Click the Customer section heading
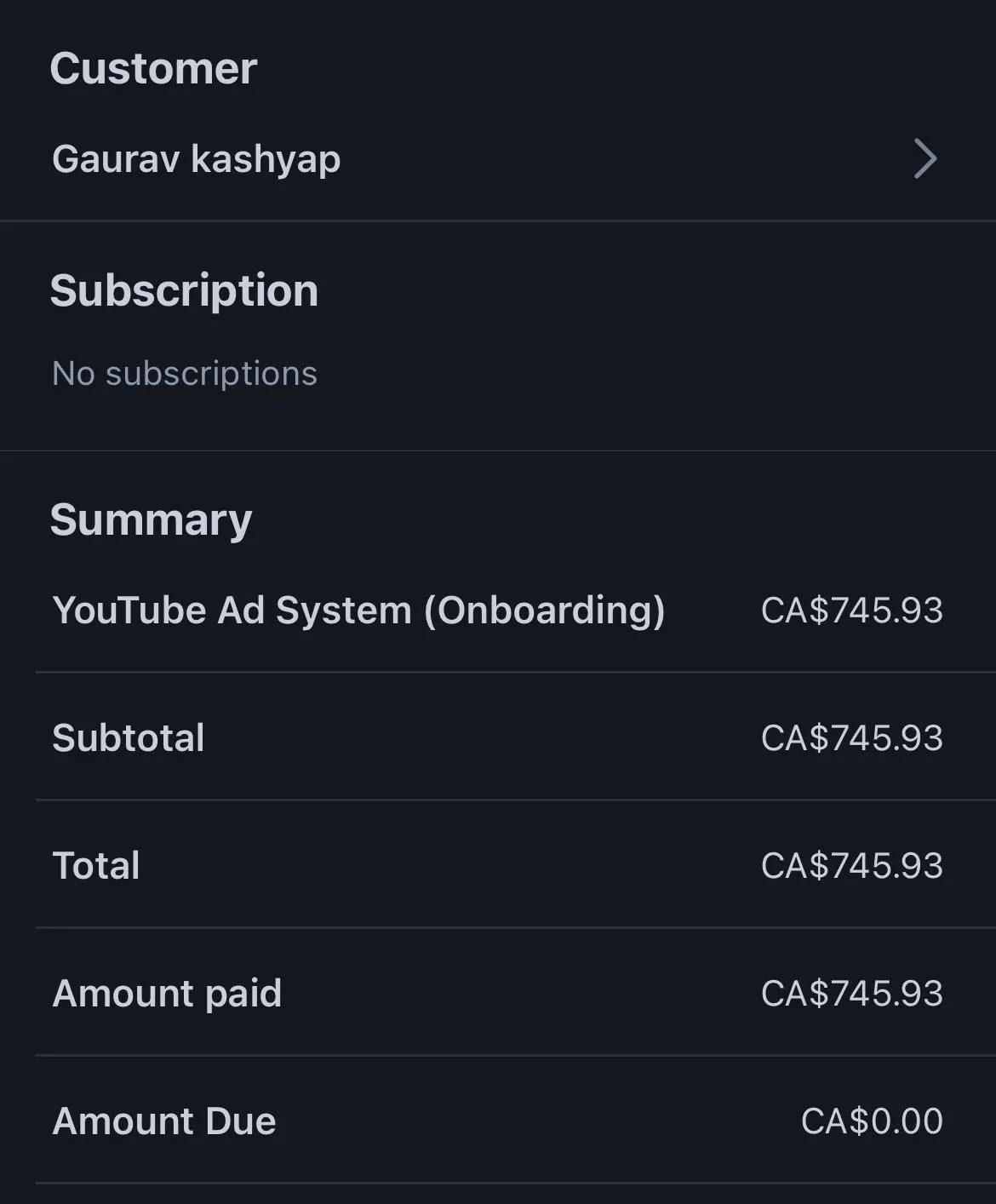Screen dimensions: 996x1204 point(153,68)
